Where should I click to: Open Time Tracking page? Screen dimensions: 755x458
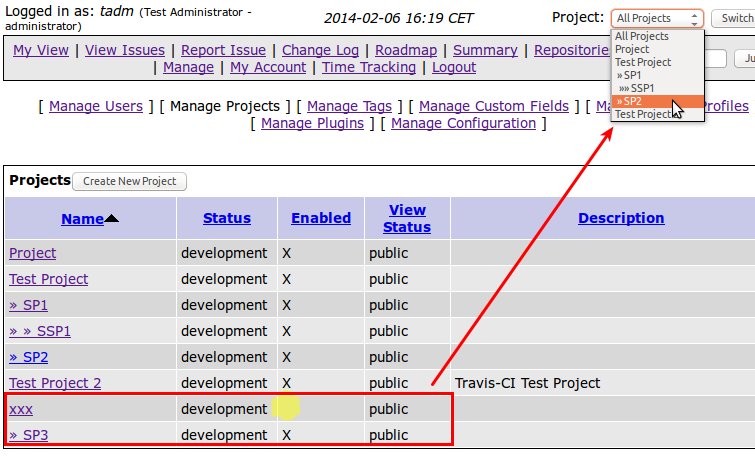pyautogui.click(x=369, y=67)
